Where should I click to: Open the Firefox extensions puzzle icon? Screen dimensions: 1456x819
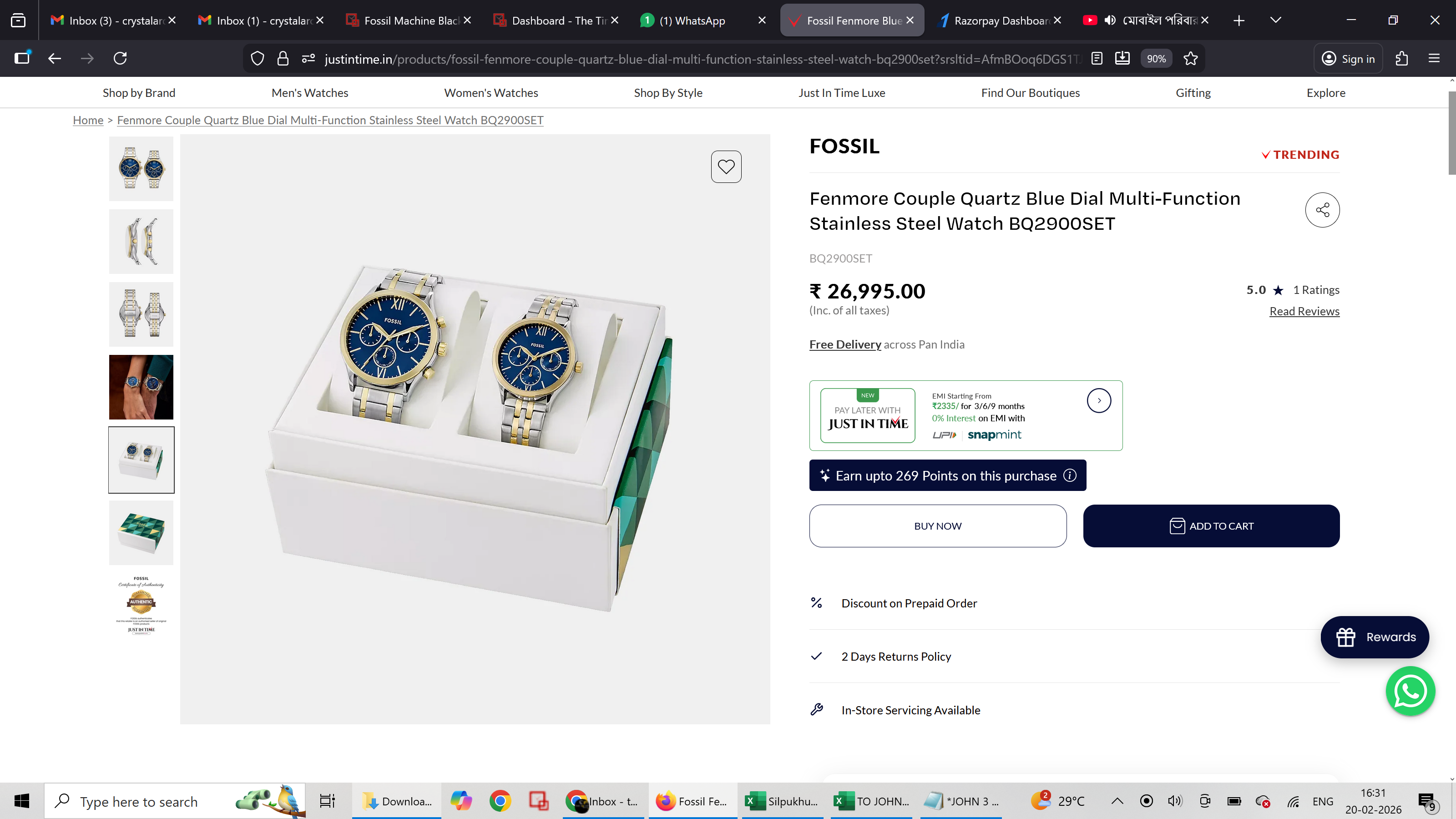pos(1401,59)
